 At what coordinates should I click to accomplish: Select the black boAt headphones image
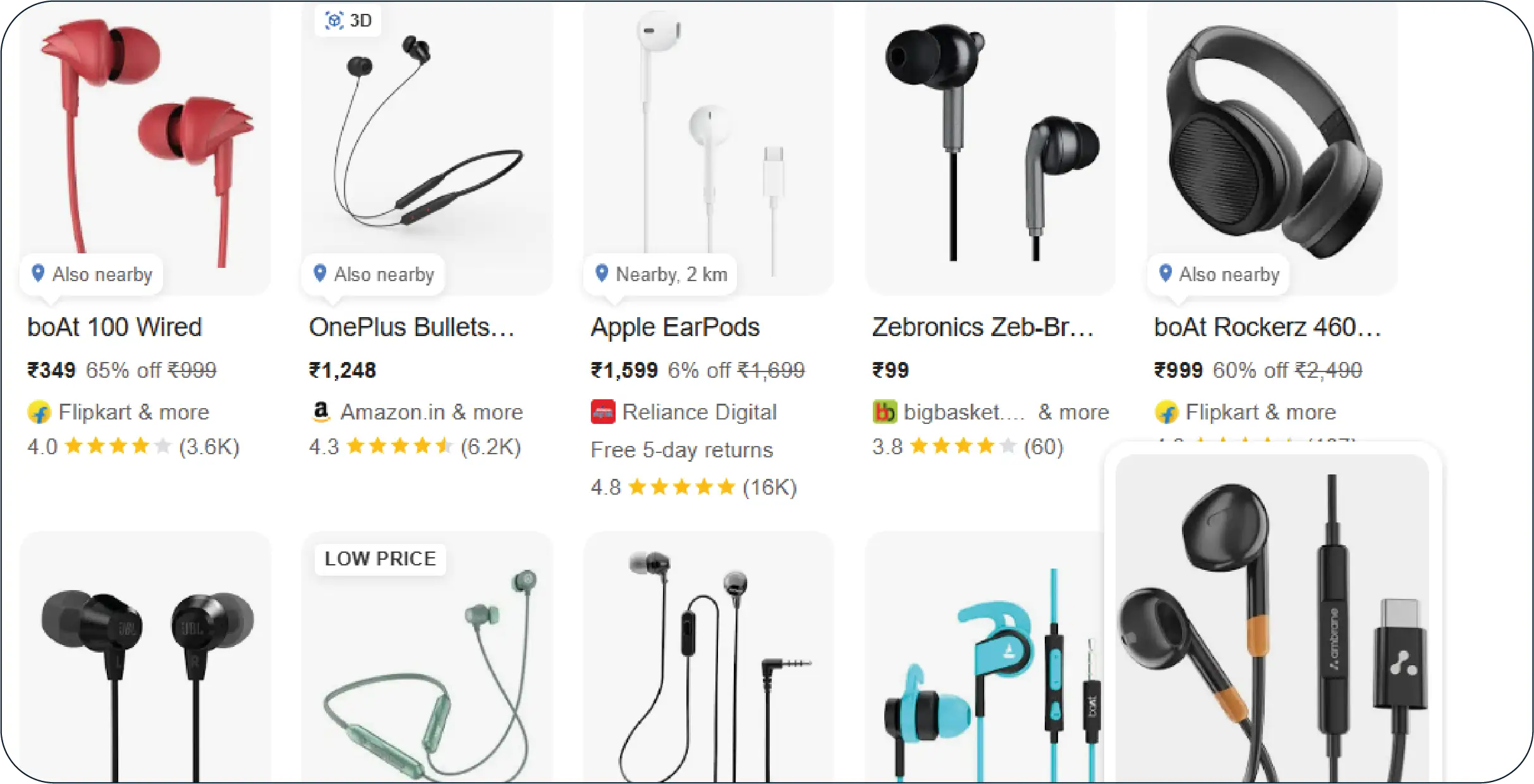tap(1272, 148)
